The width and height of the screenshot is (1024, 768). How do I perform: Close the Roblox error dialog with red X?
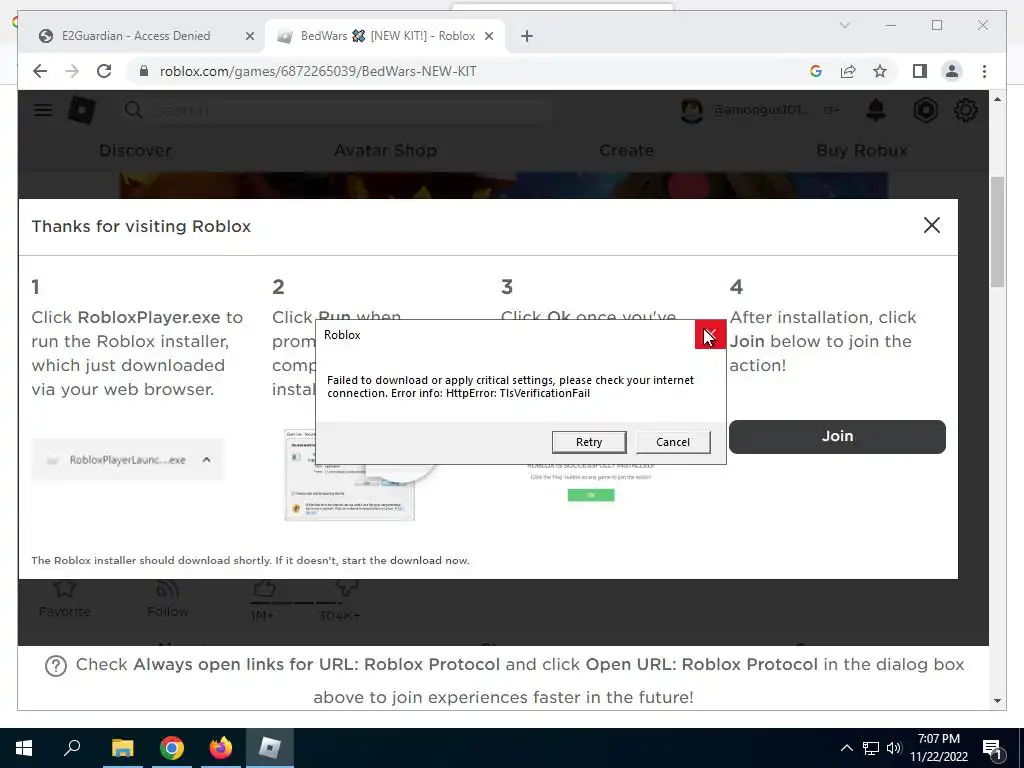710,334
